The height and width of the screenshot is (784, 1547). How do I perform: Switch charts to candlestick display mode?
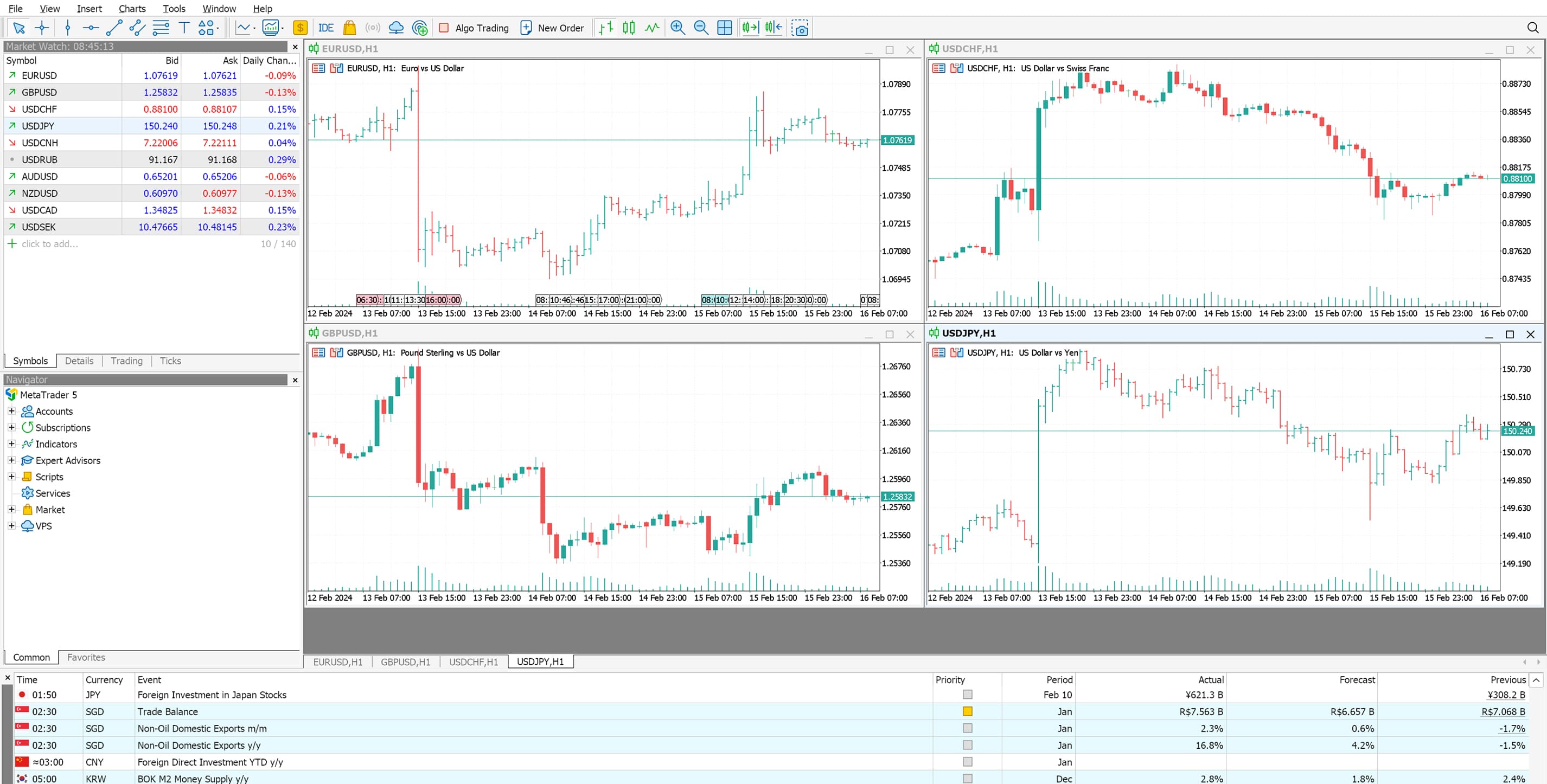[628, 28]
